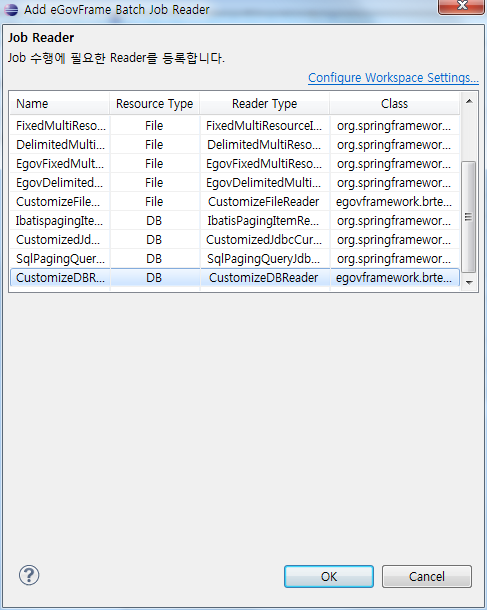Open Configure Workspace Settings link
This screenshot has height=610, width=487.
(393, 77)
